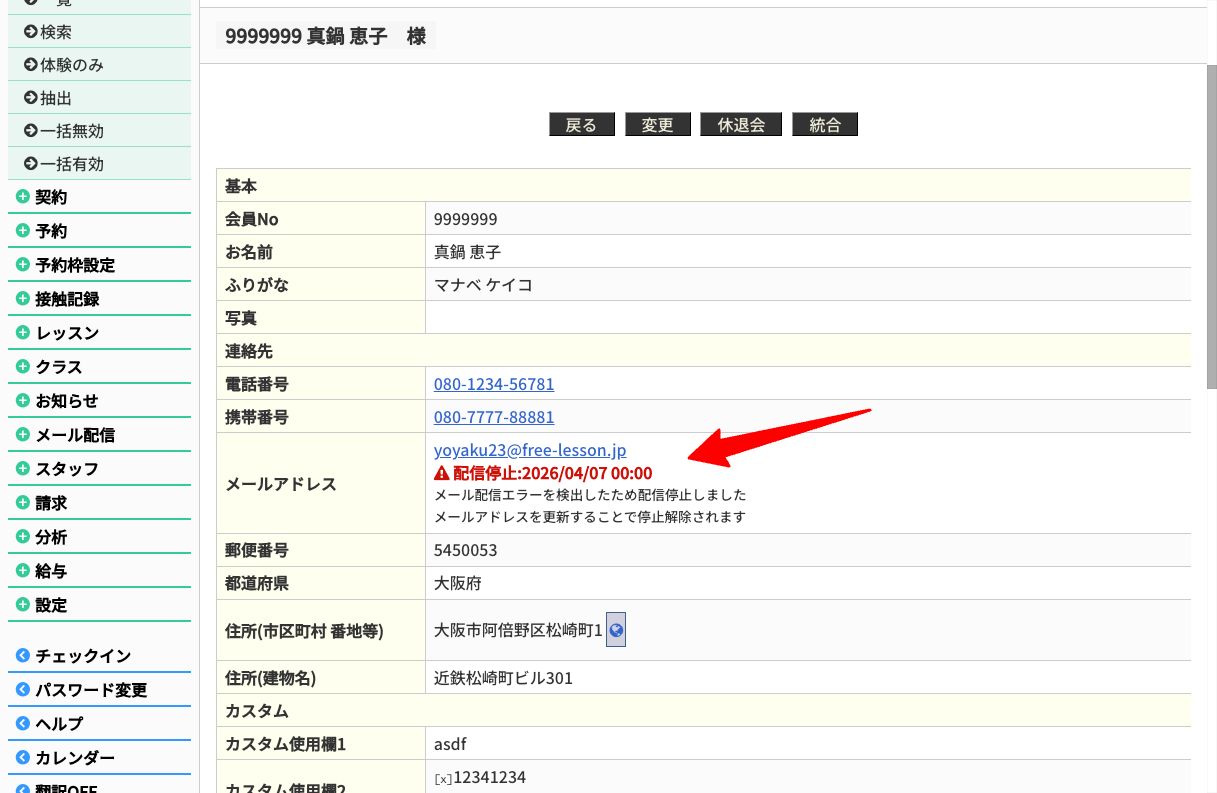Image resolution: width=1217 pixels, height=793 pixels.
Task: Open email link yoyaku23@free-lesson.jp
Action: [530, 450]
